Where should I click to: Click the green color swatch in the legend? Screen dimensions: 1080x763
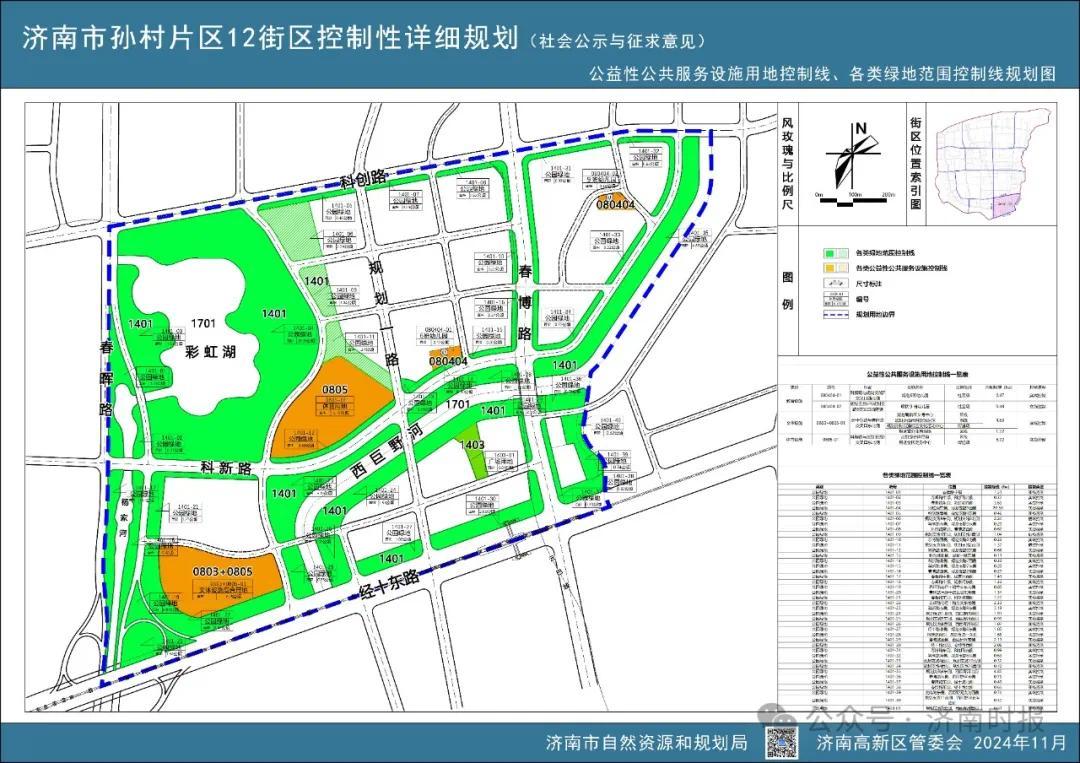(830, 254)
